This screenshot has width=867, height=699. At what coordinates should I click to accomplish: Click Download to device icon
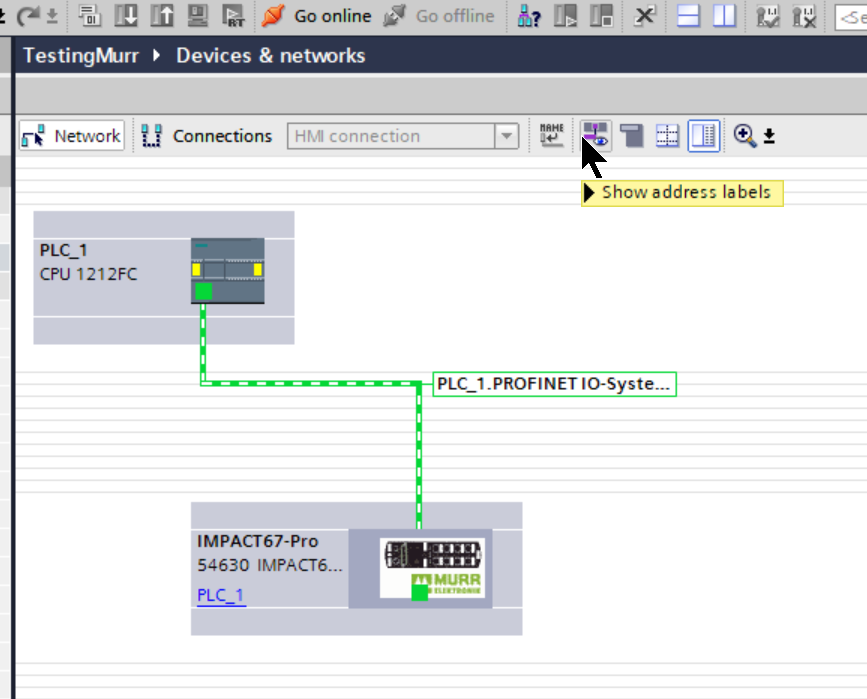pyautogui.click(x=126, y=16)
